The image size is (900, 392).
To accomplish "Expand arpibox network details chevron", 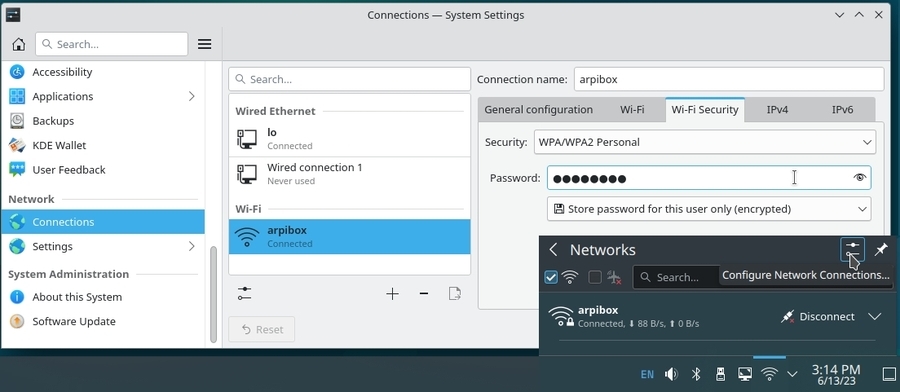I will tap(874, 317).
